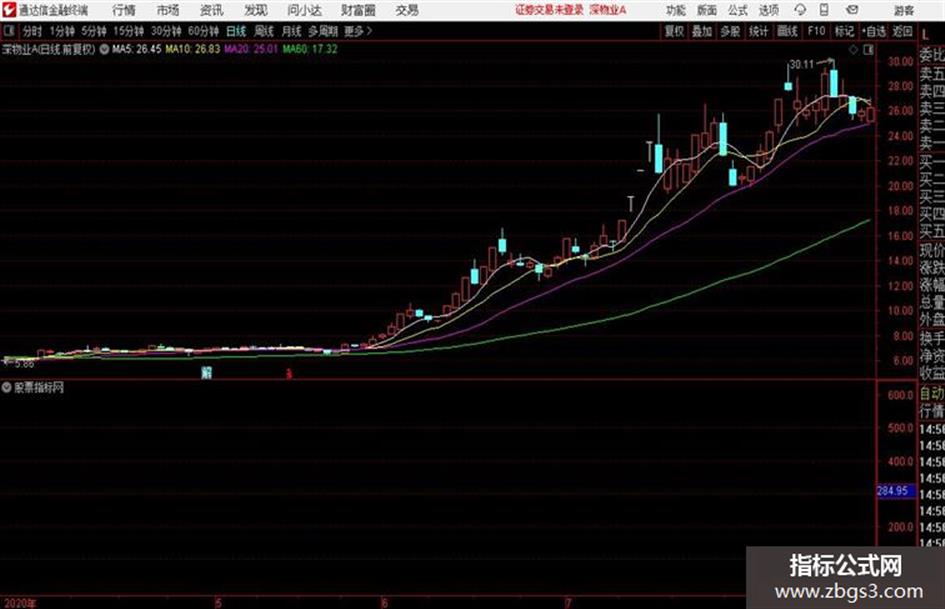The height and width of the screenshot is (609, 945).
Task: Click the 画线 draw line toolbar button
Action: (x=788, y=31)
